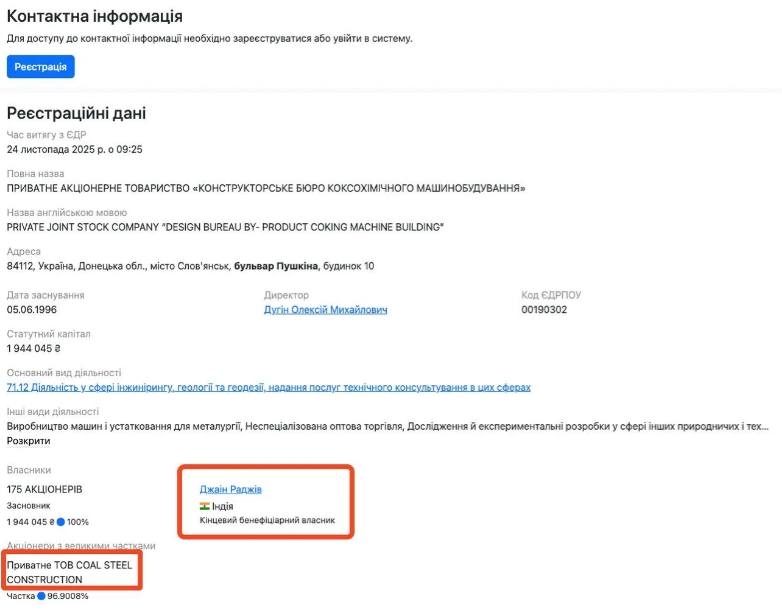782x611 pixels.
Task: Click the ЄДРПОУ code 00190302
Action: [544, 310]
